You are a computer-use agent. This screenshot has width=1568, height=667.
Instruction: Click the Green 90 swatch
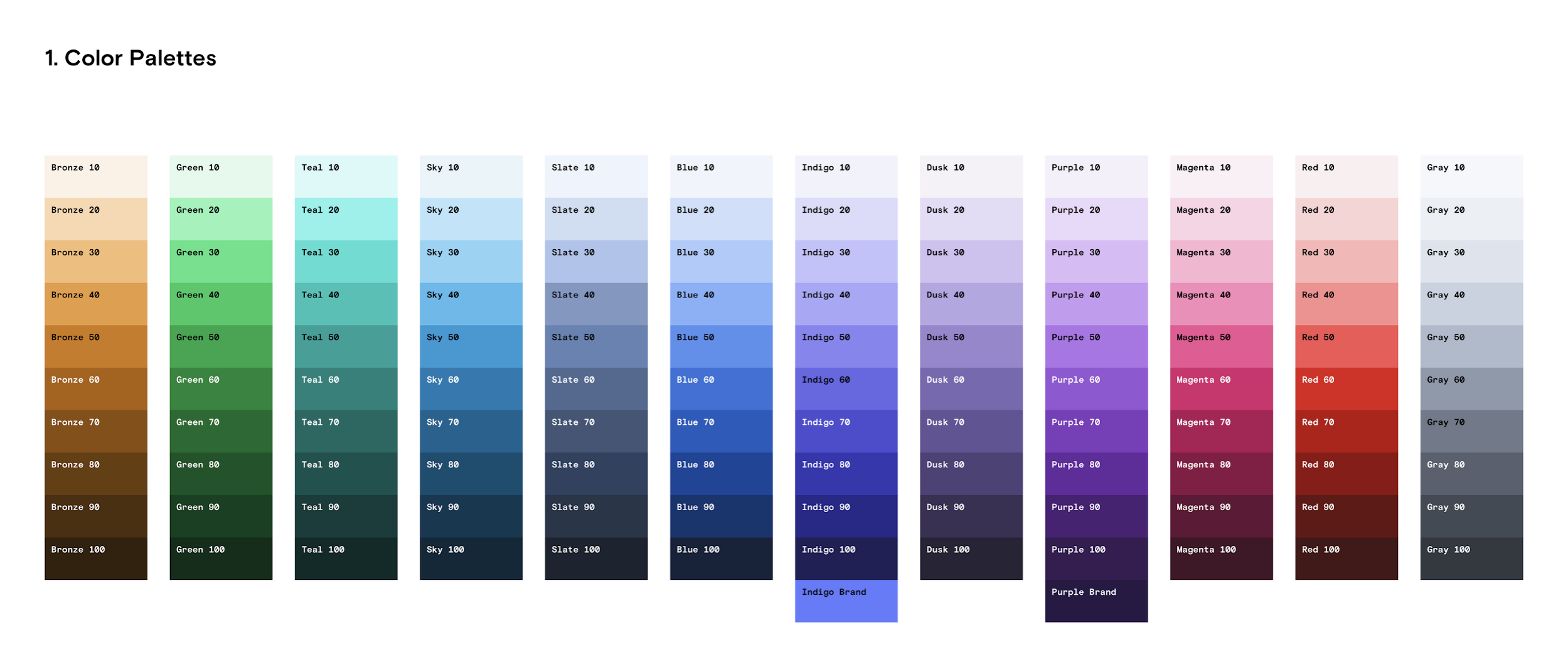pos(220,515)
